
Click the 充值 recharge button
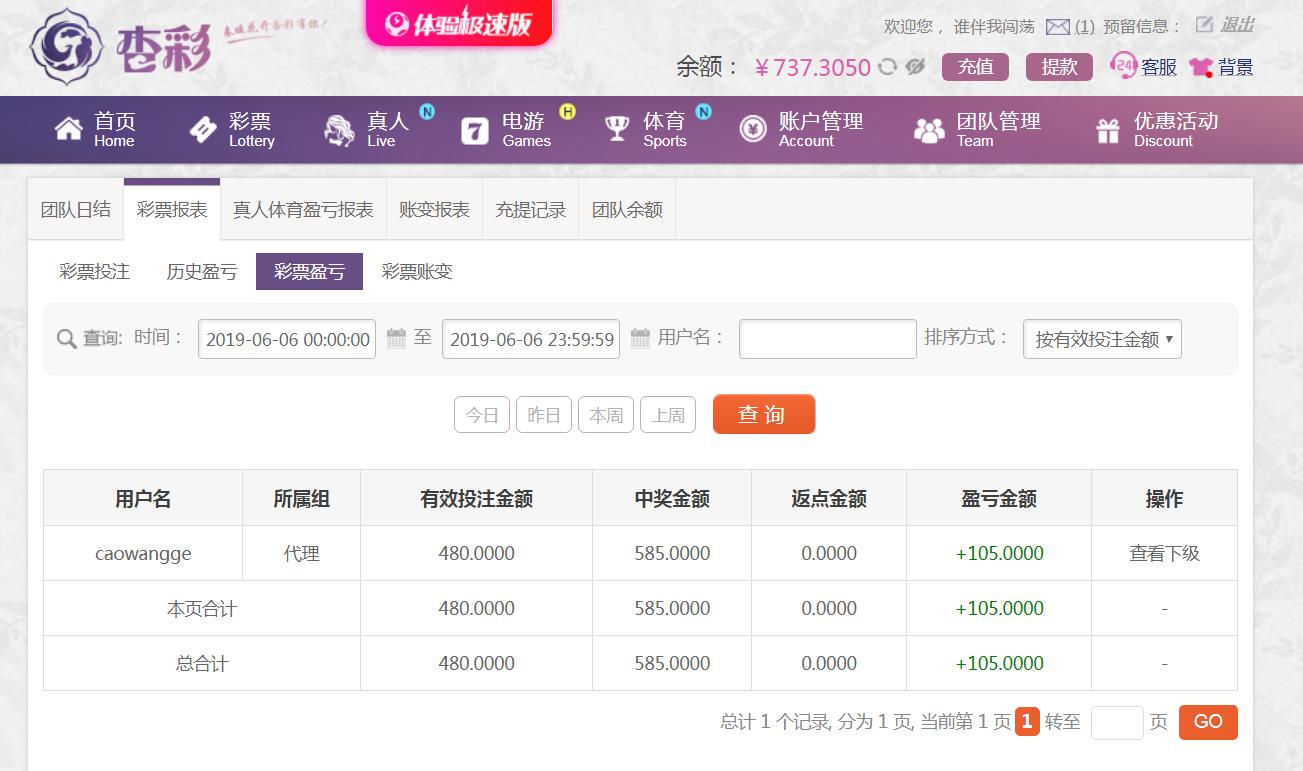pyautogui.click(x=976, y=67)
